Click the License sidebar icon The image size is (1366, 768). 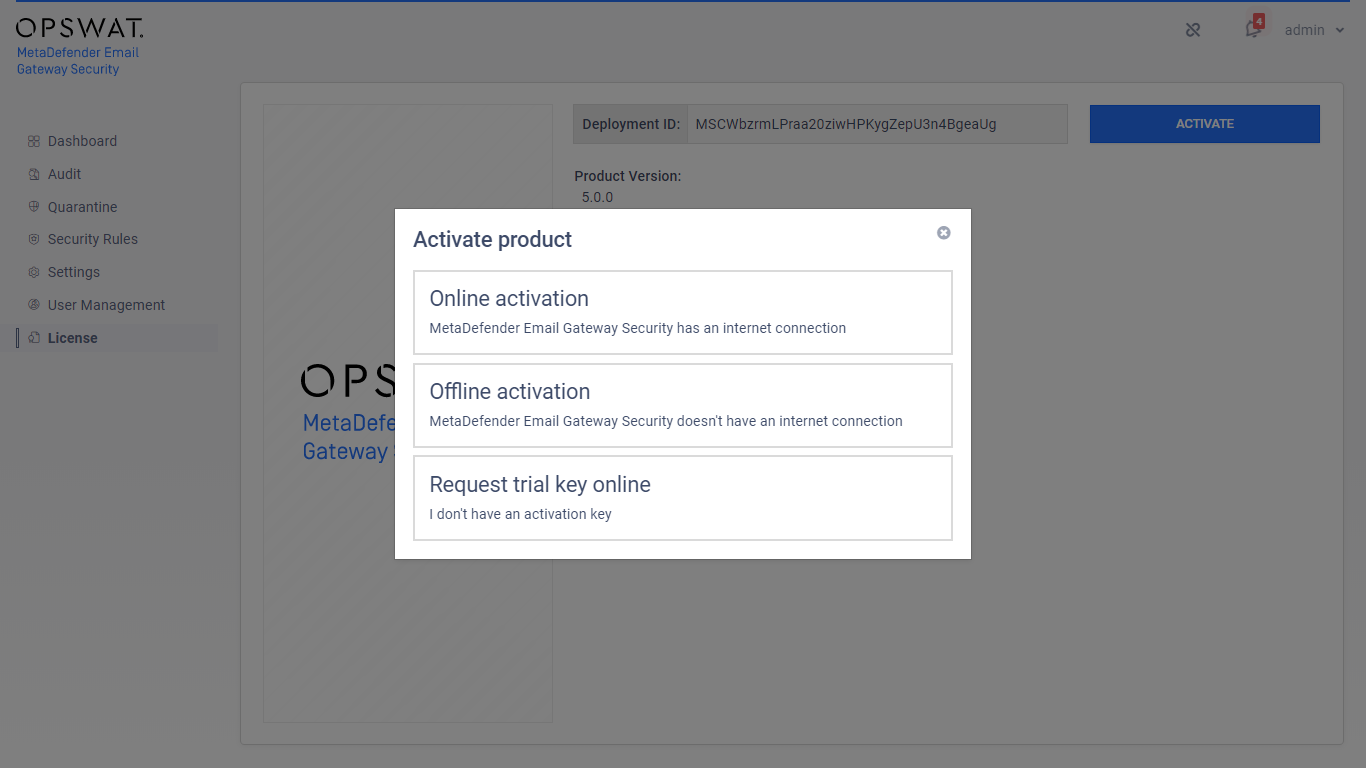point(34,338)
